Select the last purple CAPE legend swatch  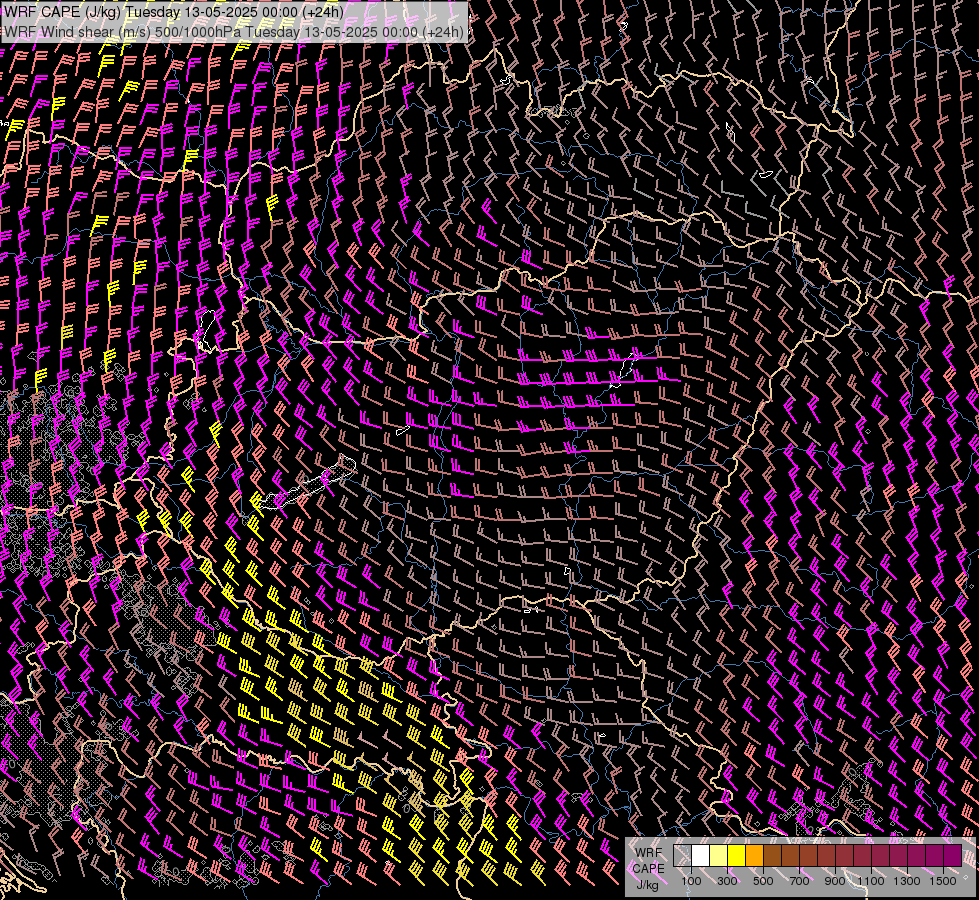point(953,855)
